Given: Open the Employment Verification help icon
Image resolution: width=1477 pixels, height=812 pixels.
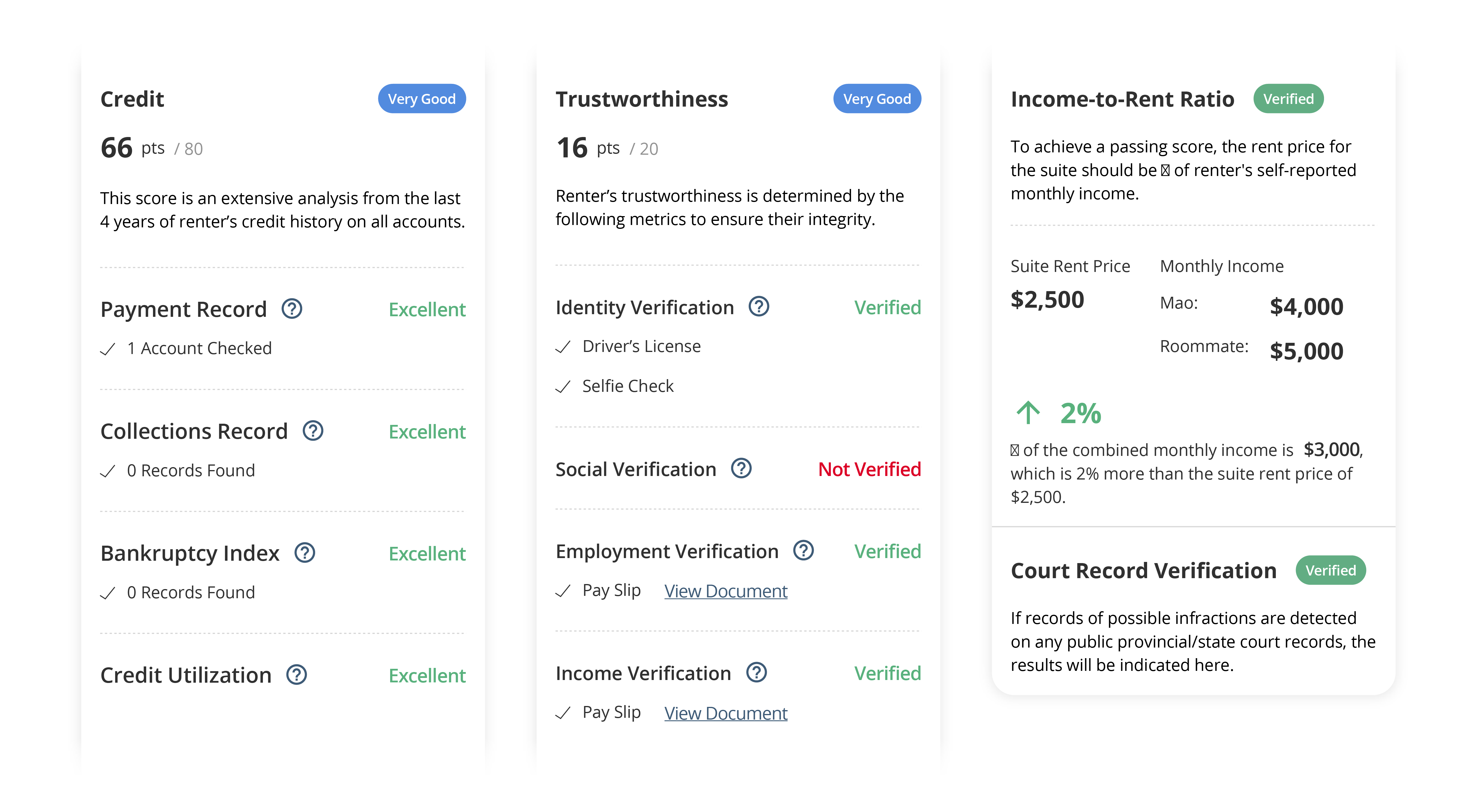Looking at the screenshot, I should [803, 551].
